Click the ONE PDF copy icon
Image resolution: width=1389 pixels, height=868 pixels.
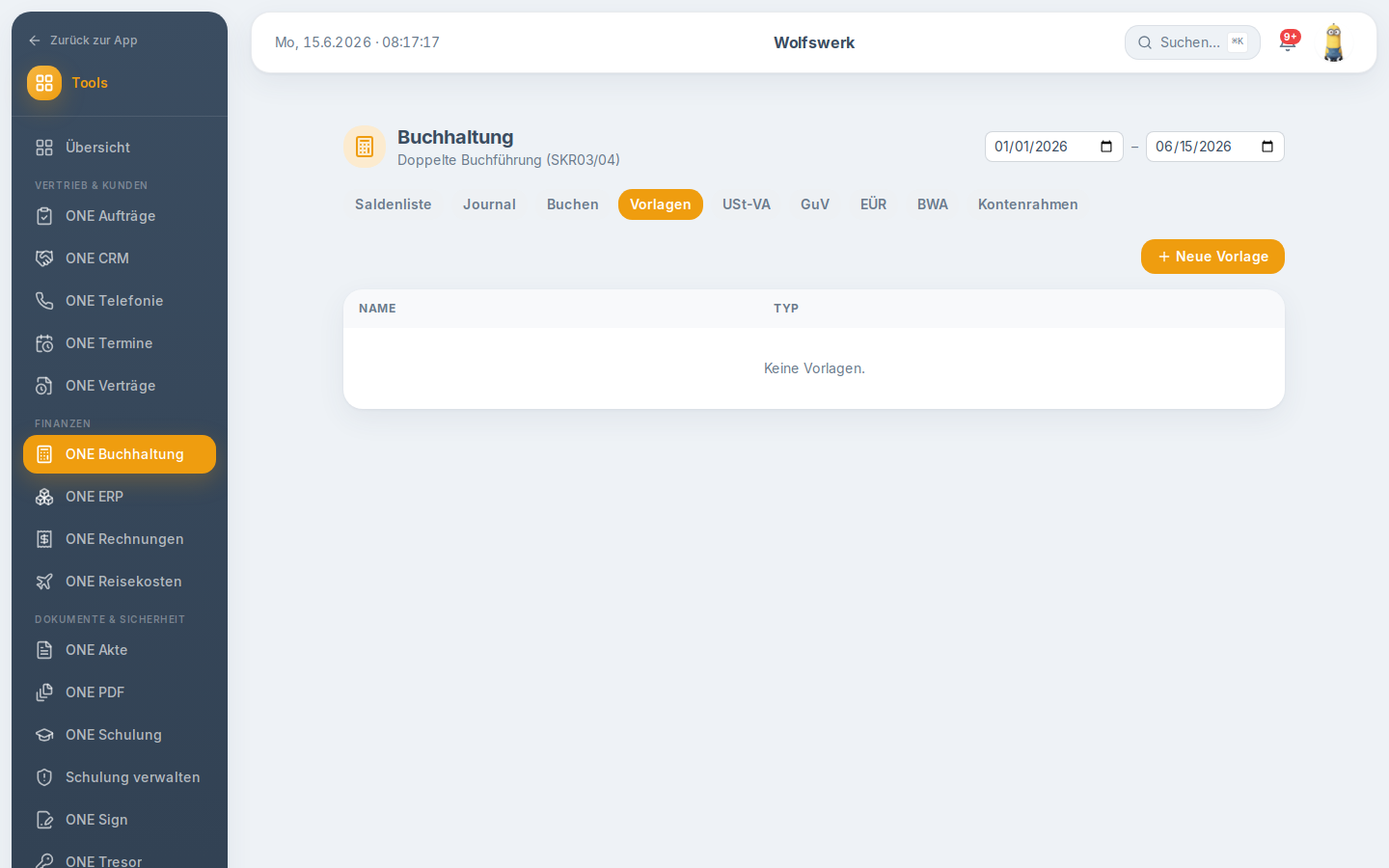tap(44, 692)
